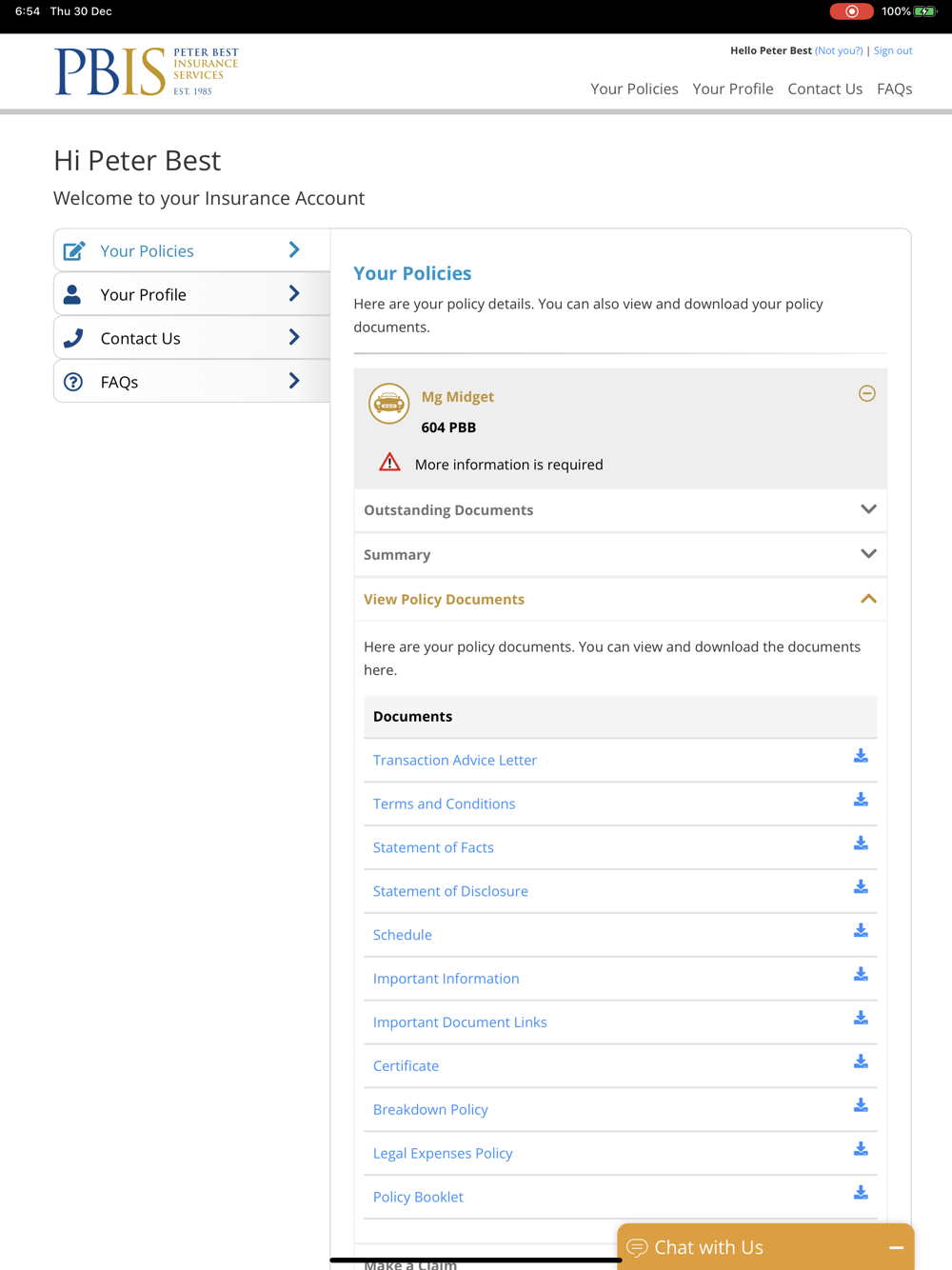Screen dimensions: 952x1270
Task: Click the red warning triangle icon
Action: point(389,463)
